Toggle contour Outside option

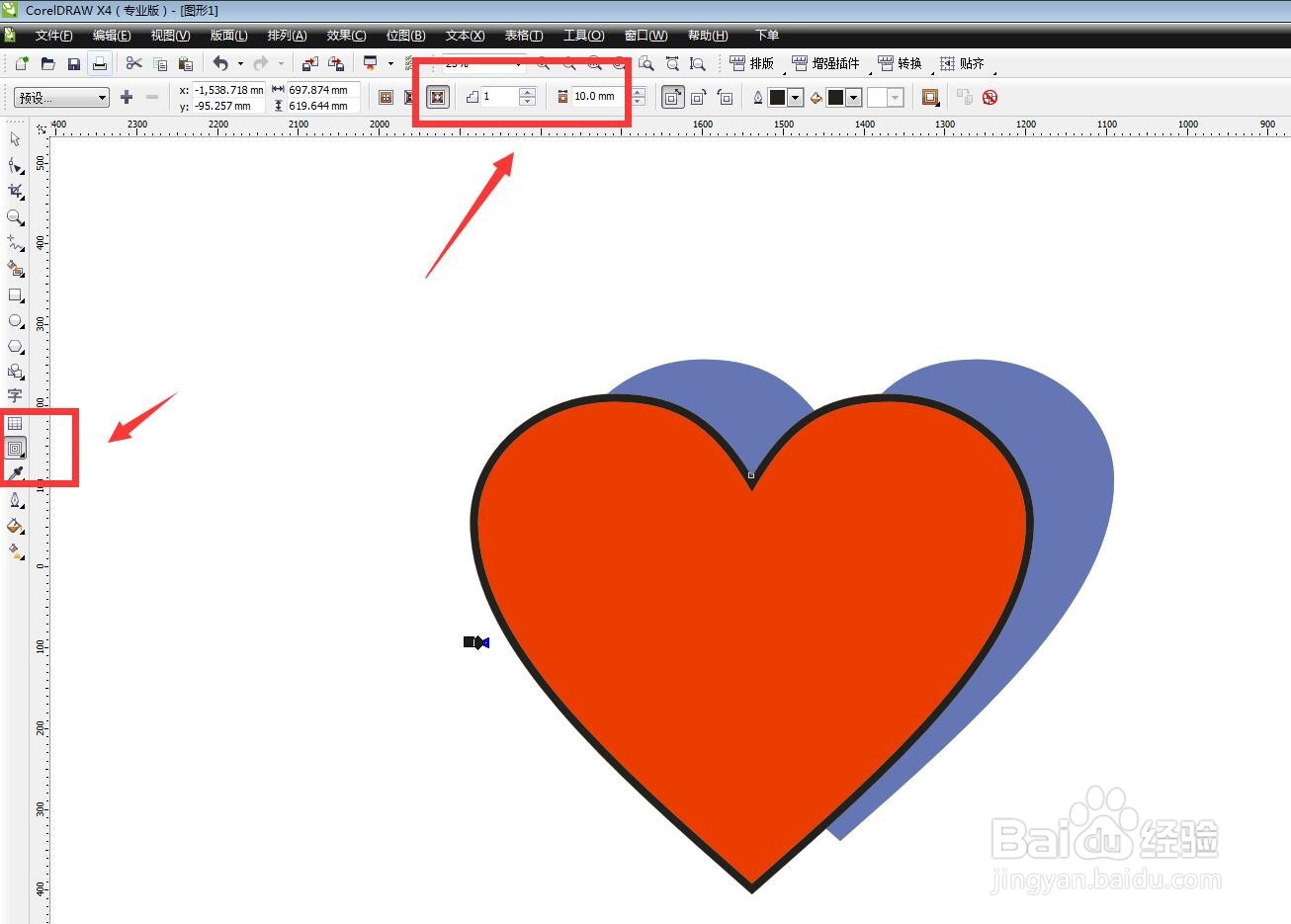click(x=437, y=97)
